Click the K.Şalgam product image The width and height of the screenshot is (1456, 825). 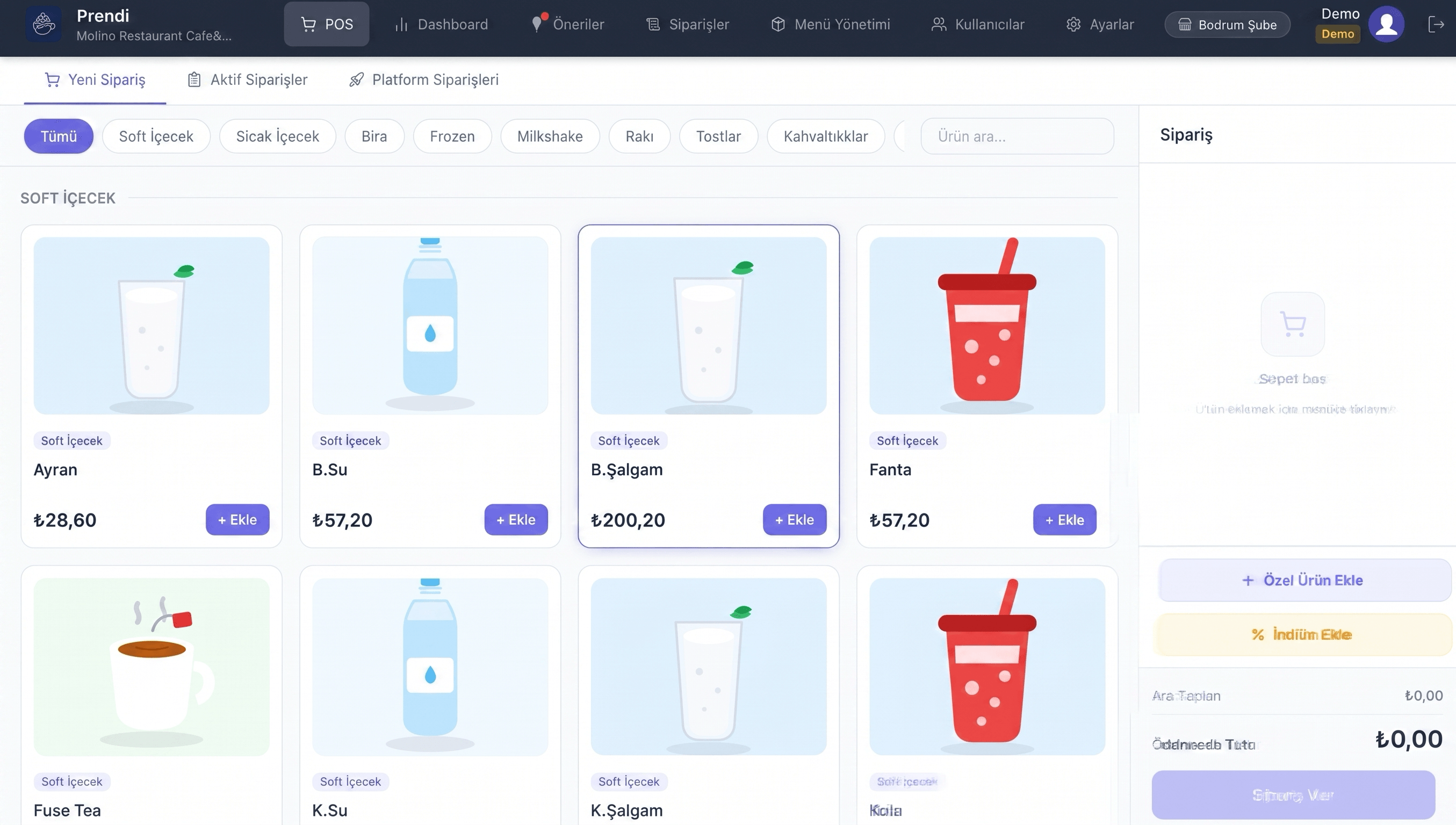coord(709,667)
